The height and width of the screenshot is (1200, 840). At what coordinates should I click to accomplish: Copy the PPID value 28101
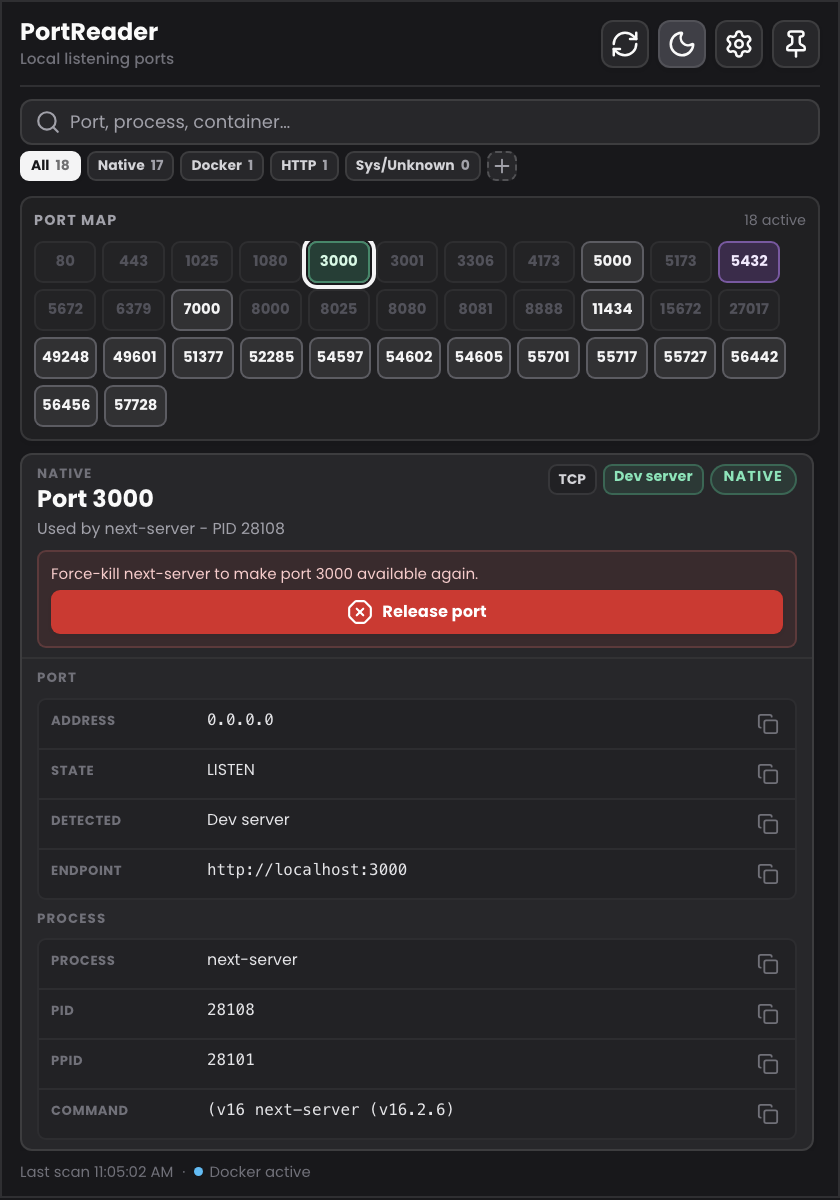tap(768, 1064)
